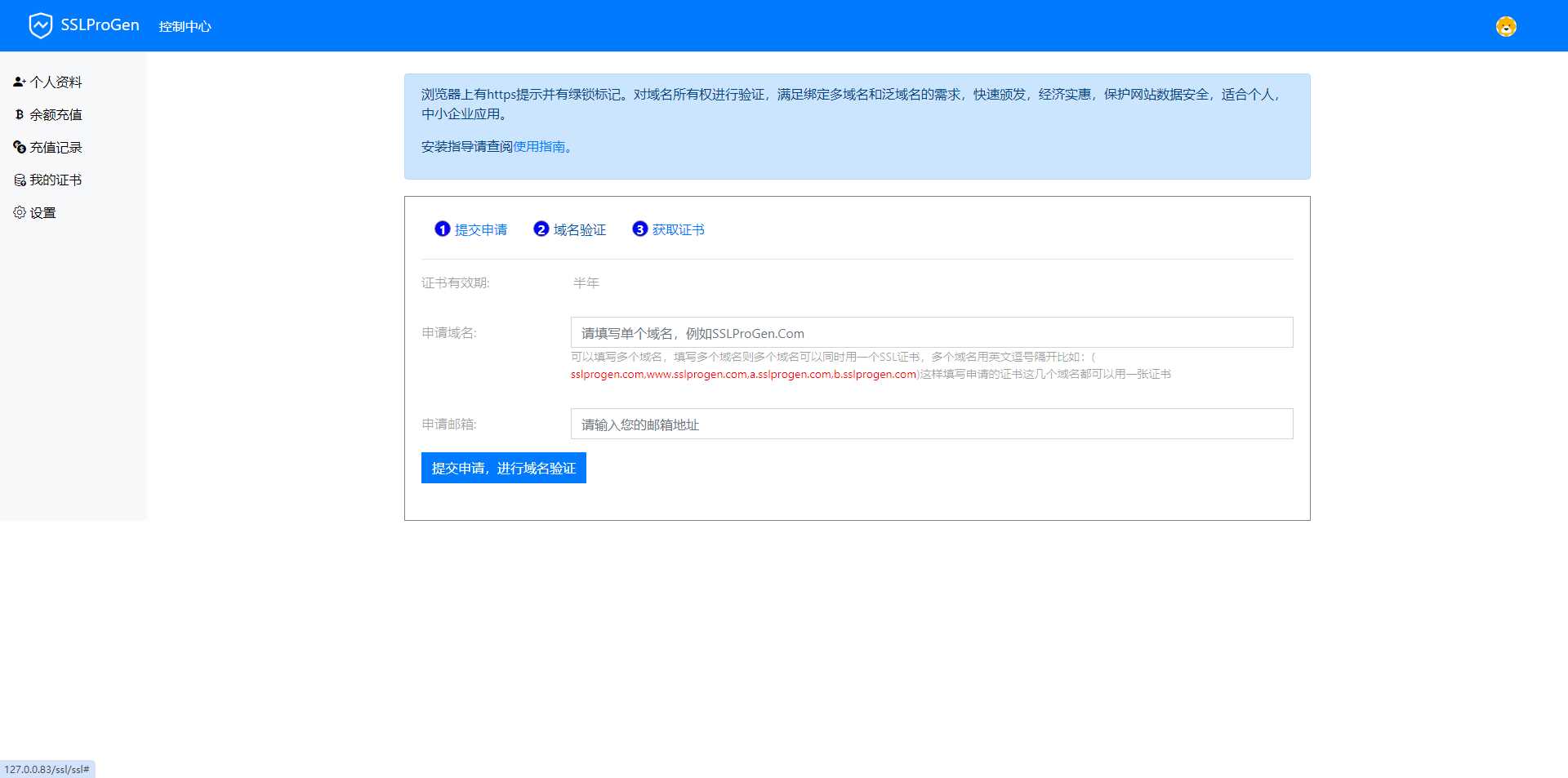This screenshot has height=778, width=1568.
Task: Click the 设置 gear icon
Action: coord(19,212)
